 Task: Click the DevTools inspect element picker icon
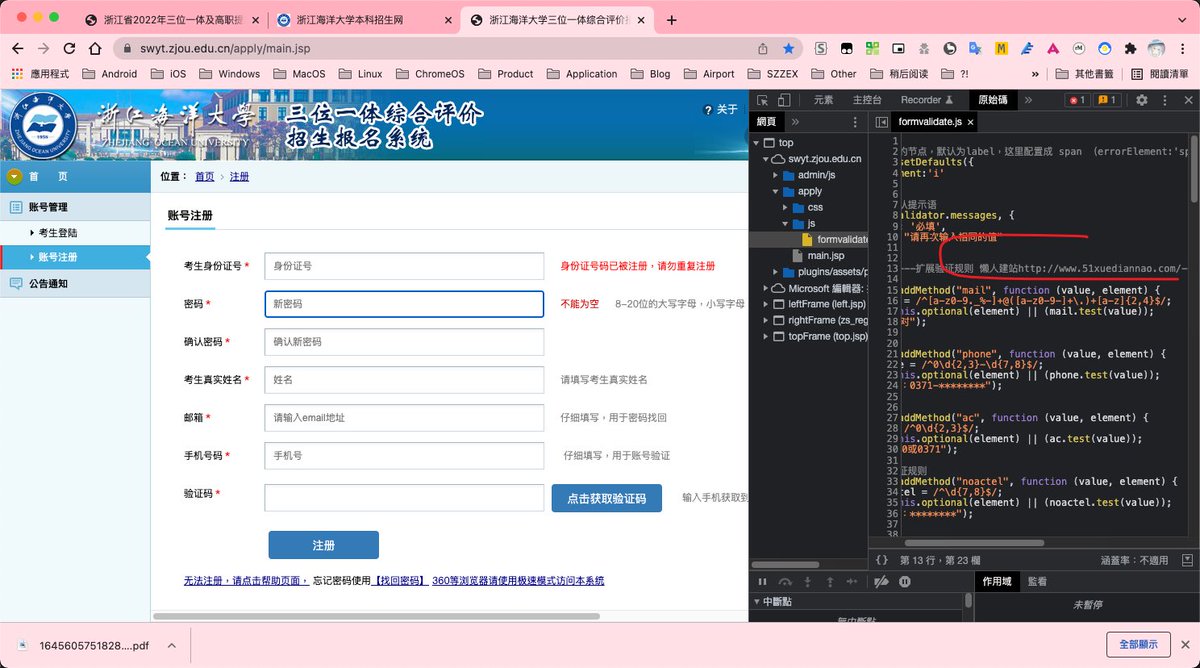point(763,100)
